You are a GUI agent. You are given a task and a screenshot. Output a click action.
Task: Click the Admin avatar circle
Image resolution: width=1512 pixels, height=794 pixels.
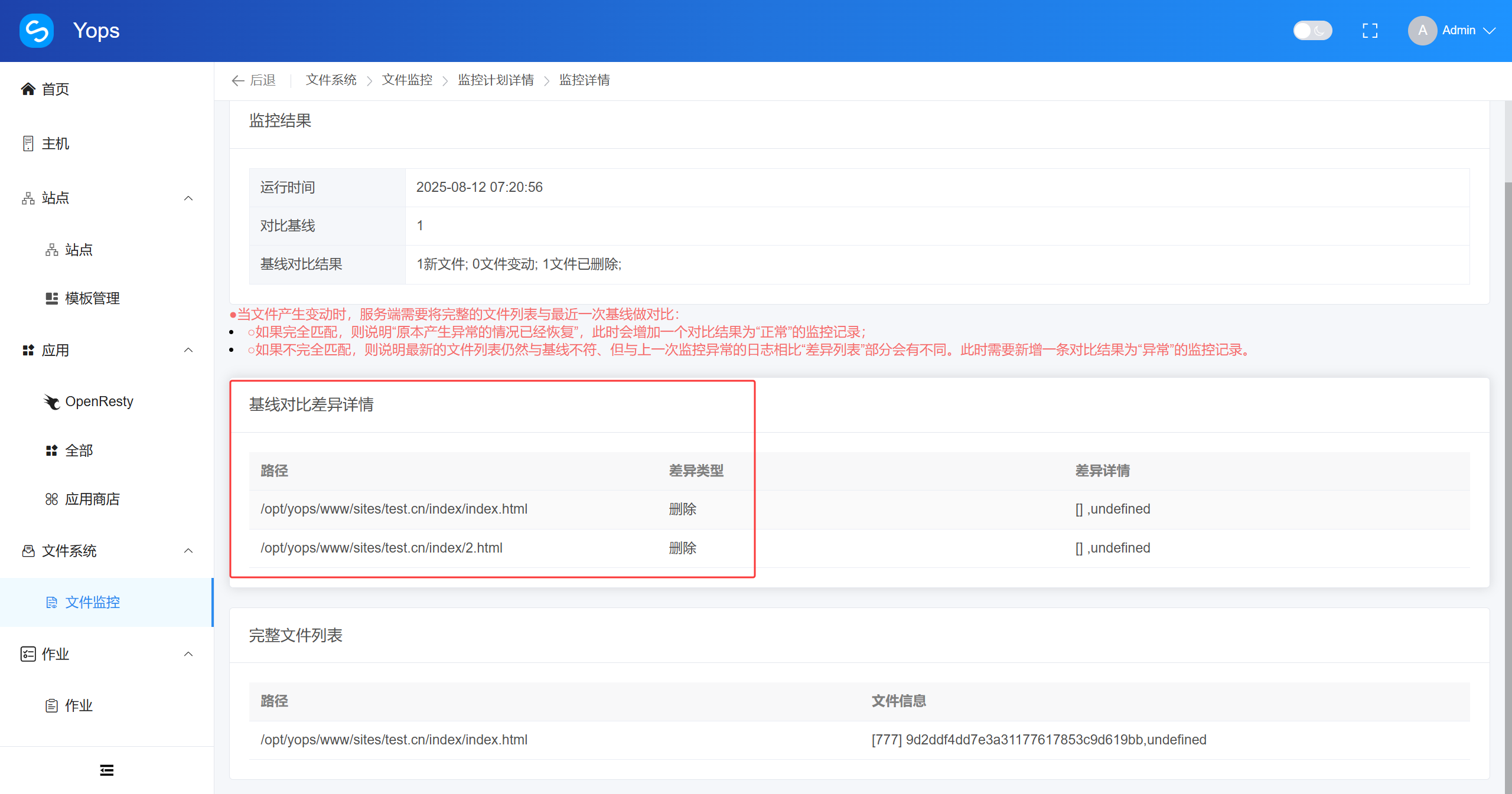click(x=1422, y=31)
